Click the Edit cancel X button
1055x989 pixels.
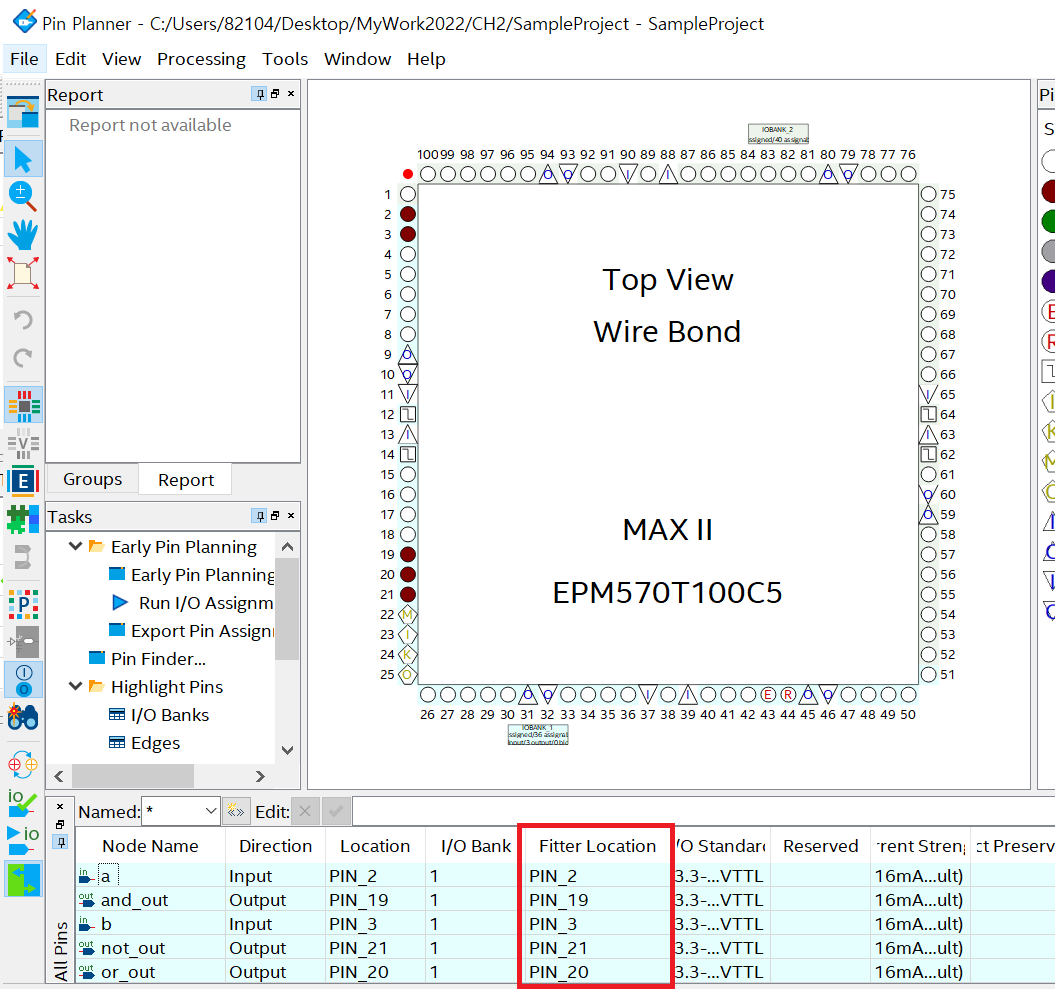[x=305, y=811]
